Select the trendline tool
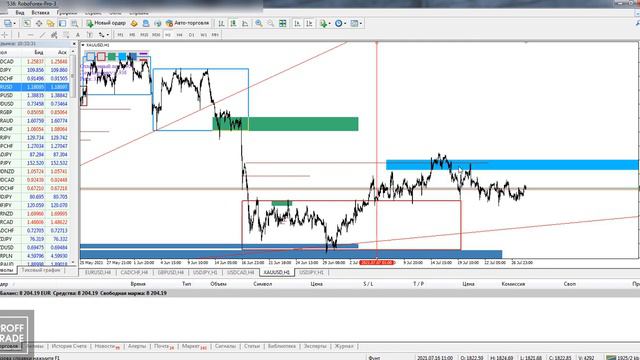Image resolution: width=640 pixels, height=360 pixels. pyautogui.click(x=42, y=35)
